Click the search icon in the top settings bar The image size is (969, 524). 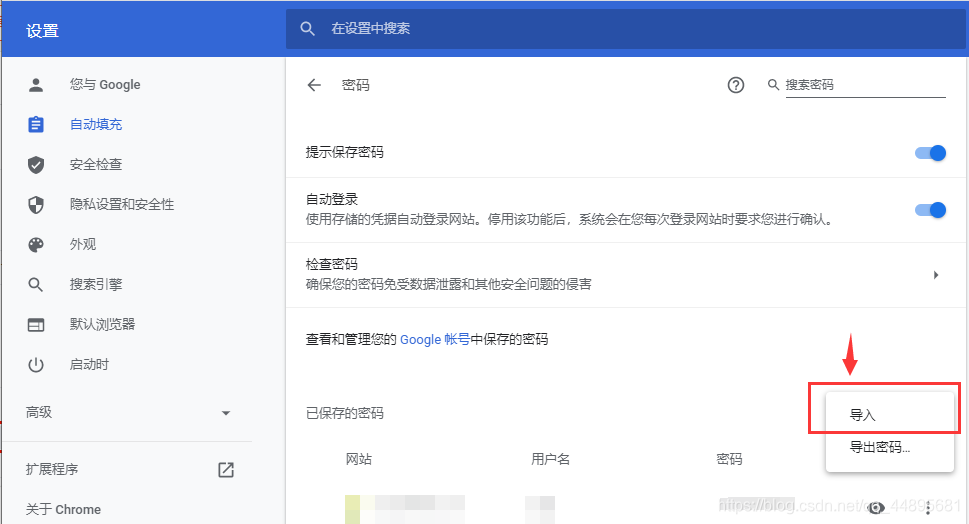307,28
